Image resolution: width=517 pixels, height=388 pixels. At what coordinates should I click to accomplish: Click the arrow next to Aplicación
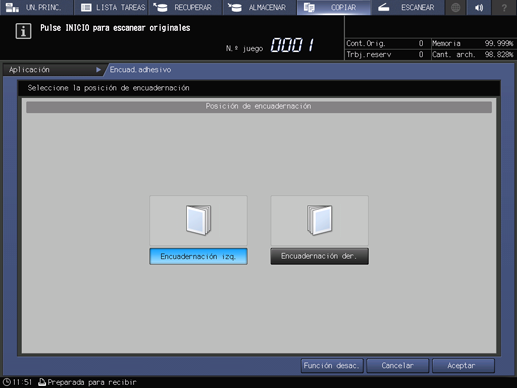pyautogui.click(x=98, y=70)
